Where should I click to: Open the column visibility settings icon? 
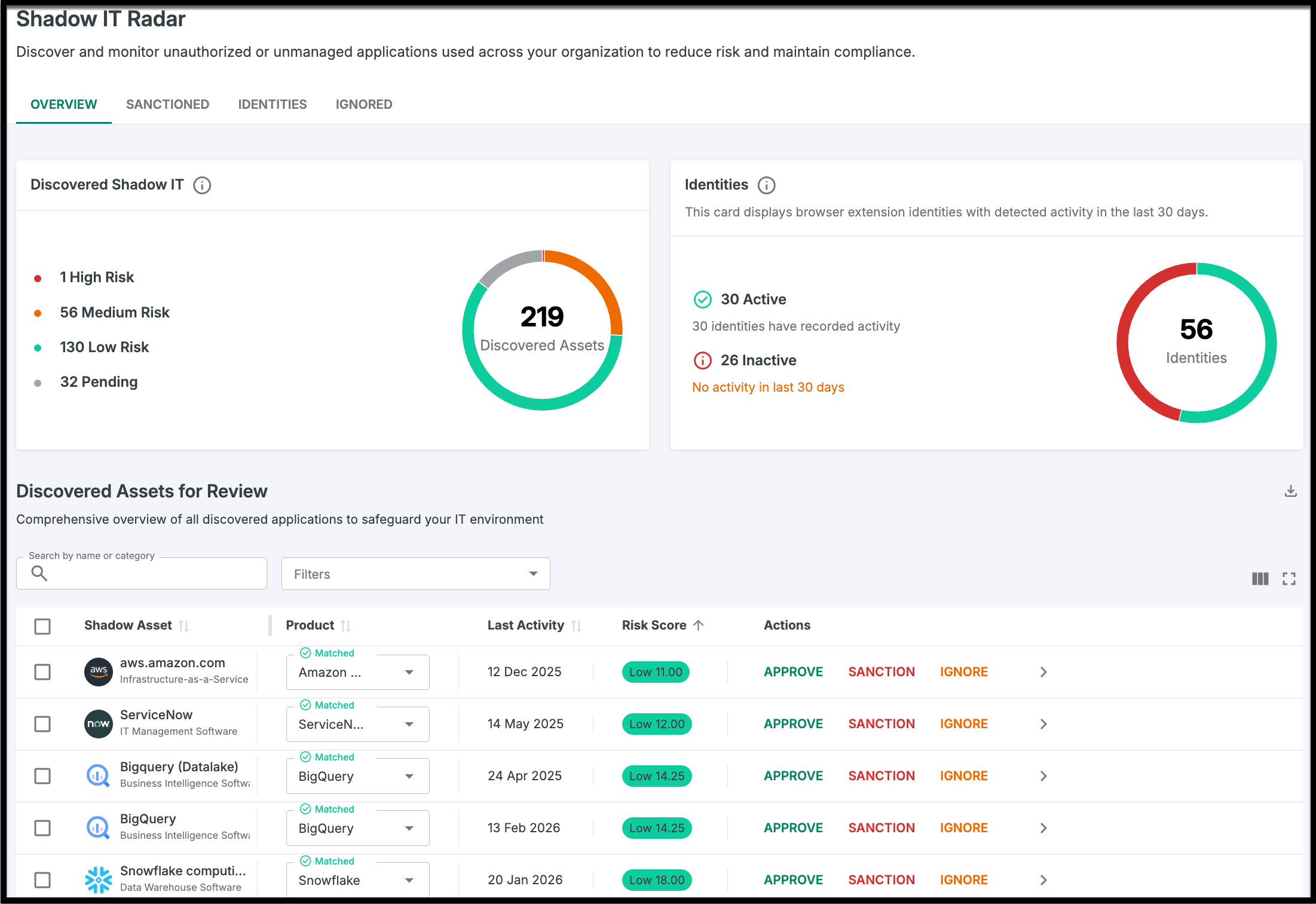[x=1260, y=579]
